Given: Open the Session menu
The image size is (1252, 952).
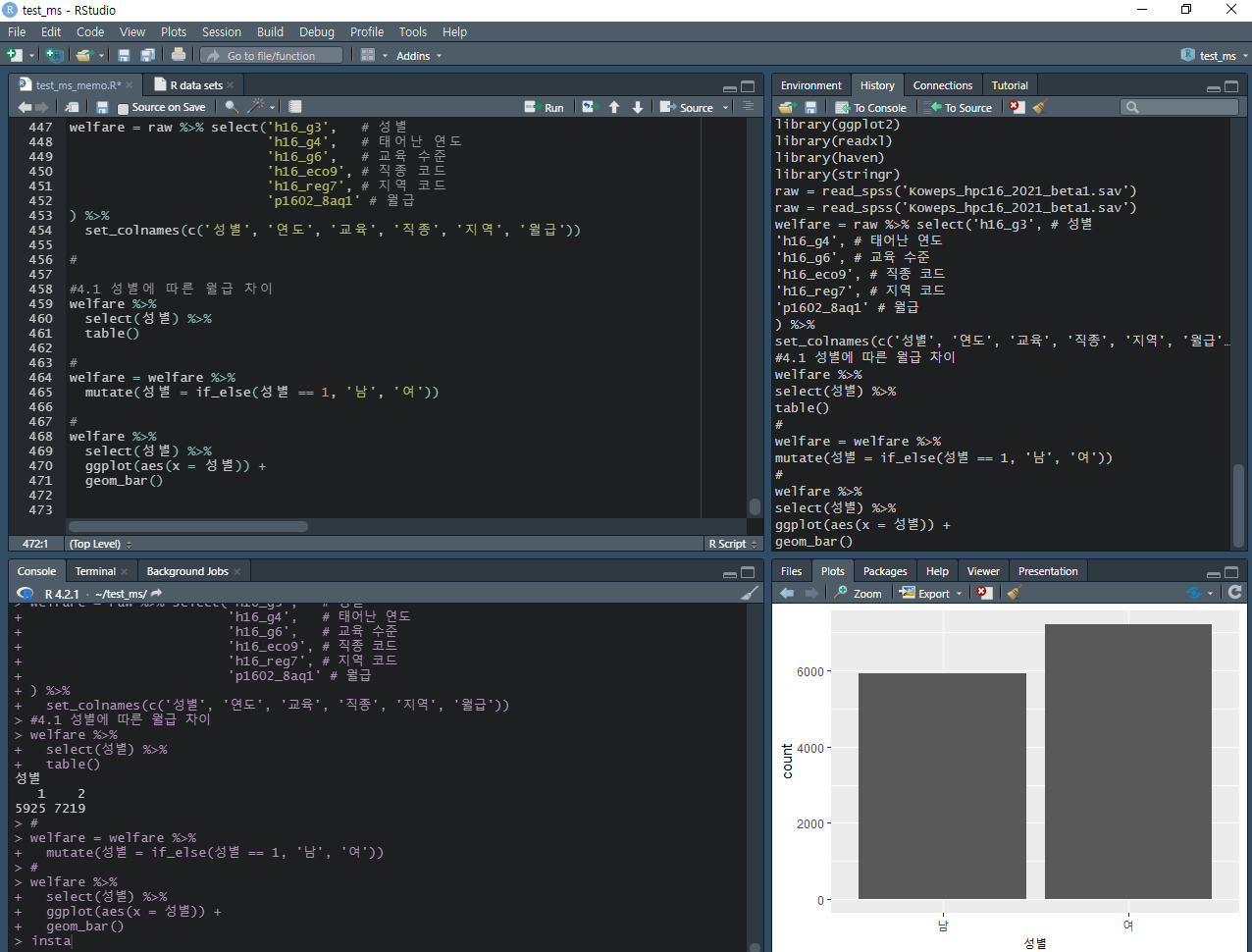Looking at the screenshot, I should coord(222,31).
